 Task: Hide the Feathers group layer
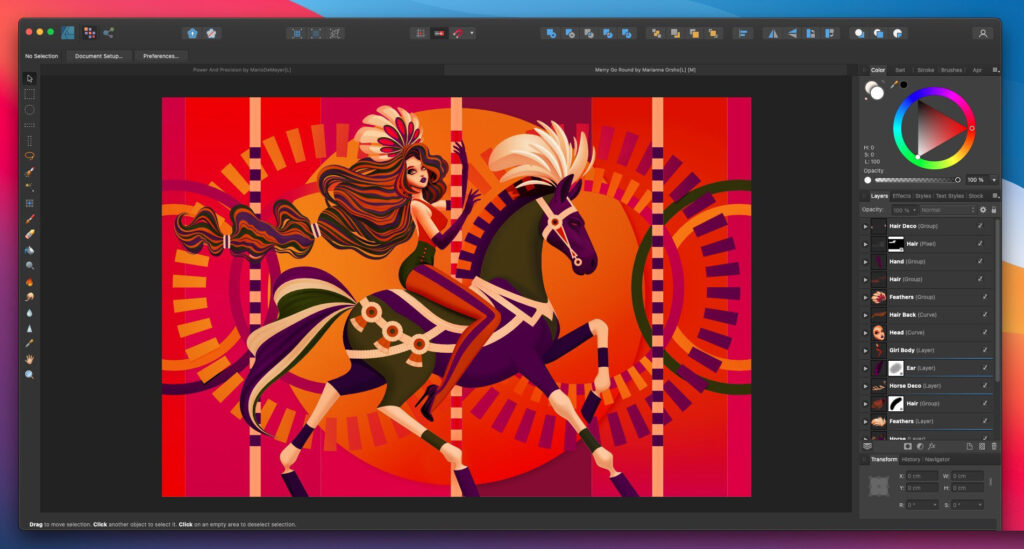pyautogui.click(x=985, y=297)
